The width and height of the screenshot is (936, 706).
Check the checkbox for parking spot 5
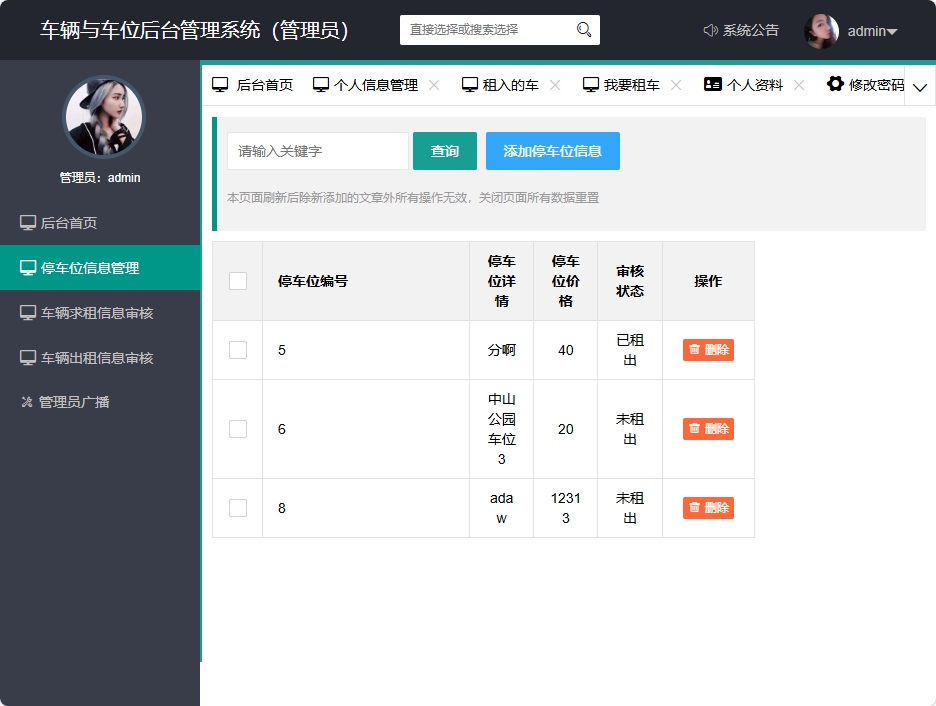237,349
